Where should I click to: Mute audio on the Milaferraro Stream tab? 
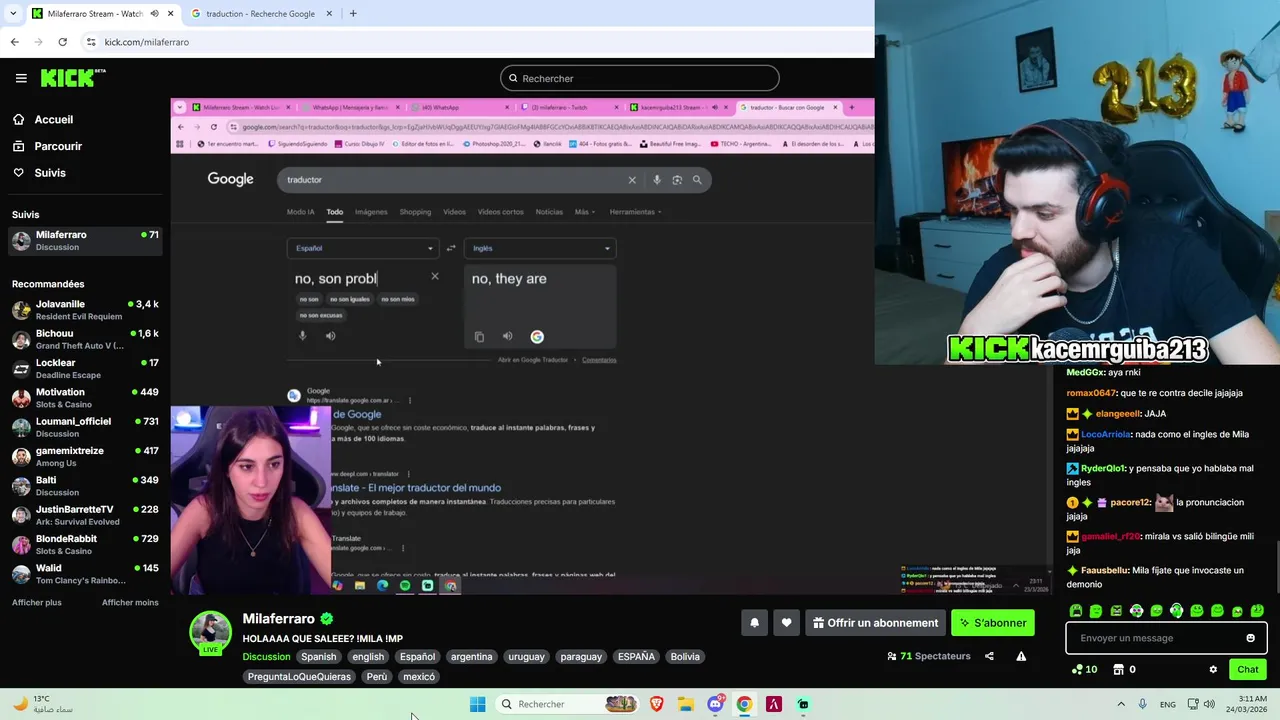[154, 13]
